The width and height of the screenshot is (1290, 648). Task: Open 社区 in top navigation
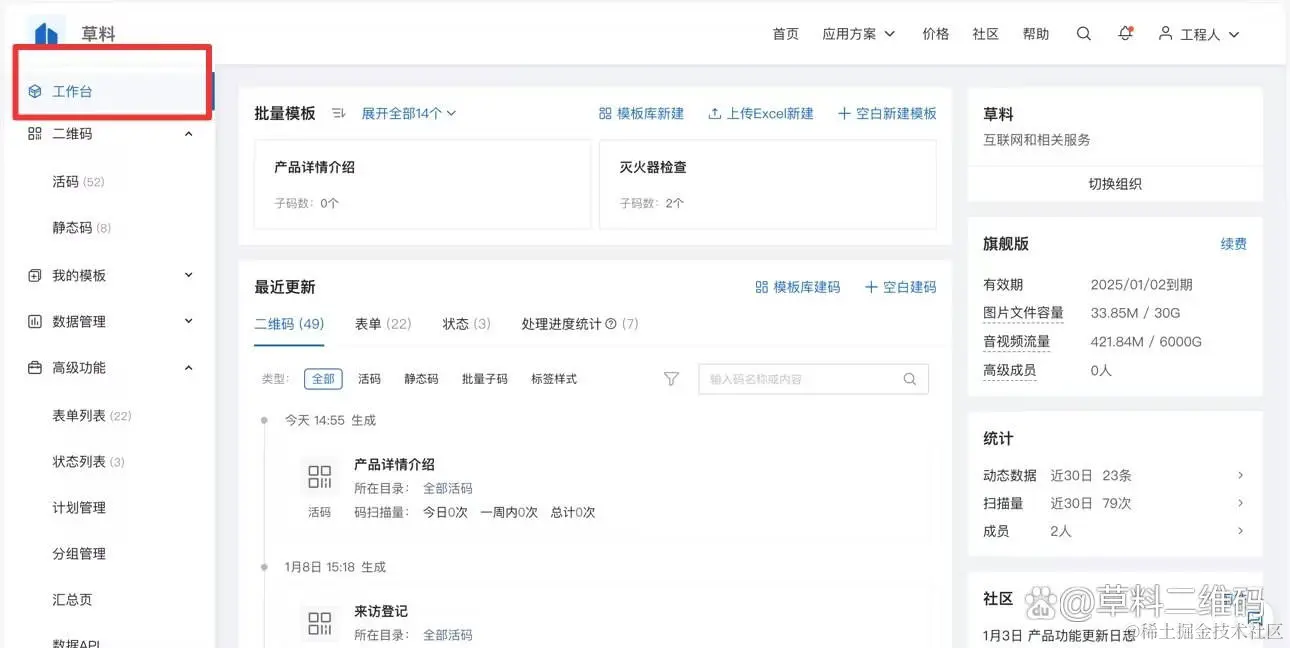pyautogui.click(x=986, y=34)
